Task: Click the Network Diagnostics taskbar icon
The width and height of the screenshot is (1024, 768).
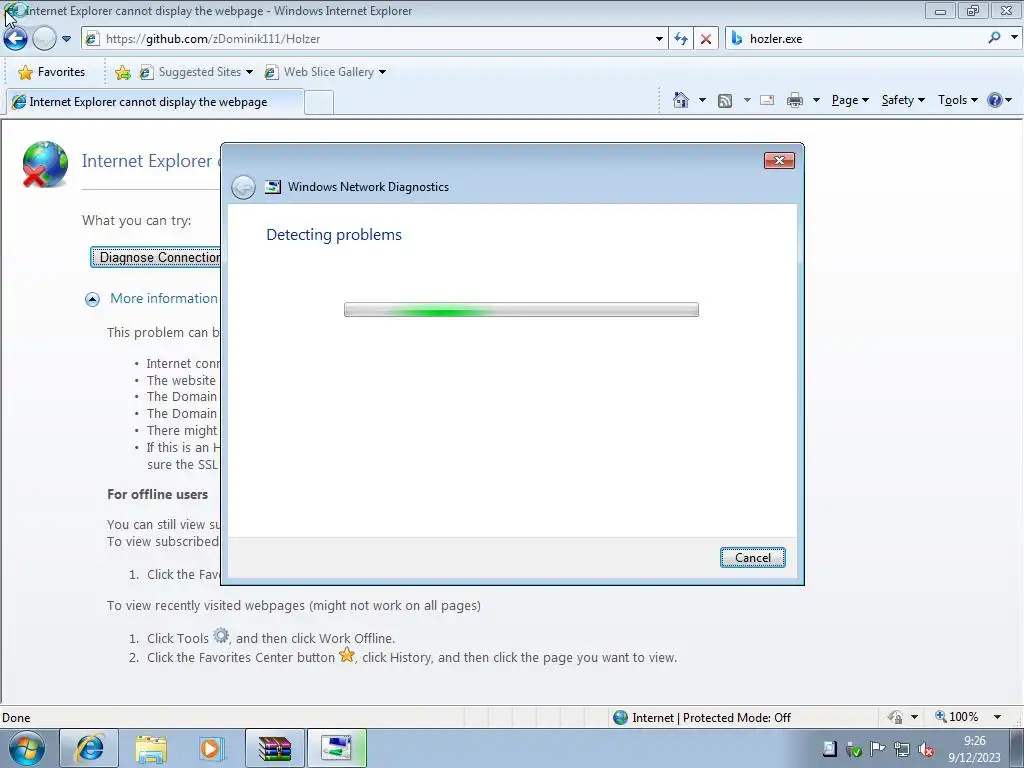Action: (x=336, y=748)
